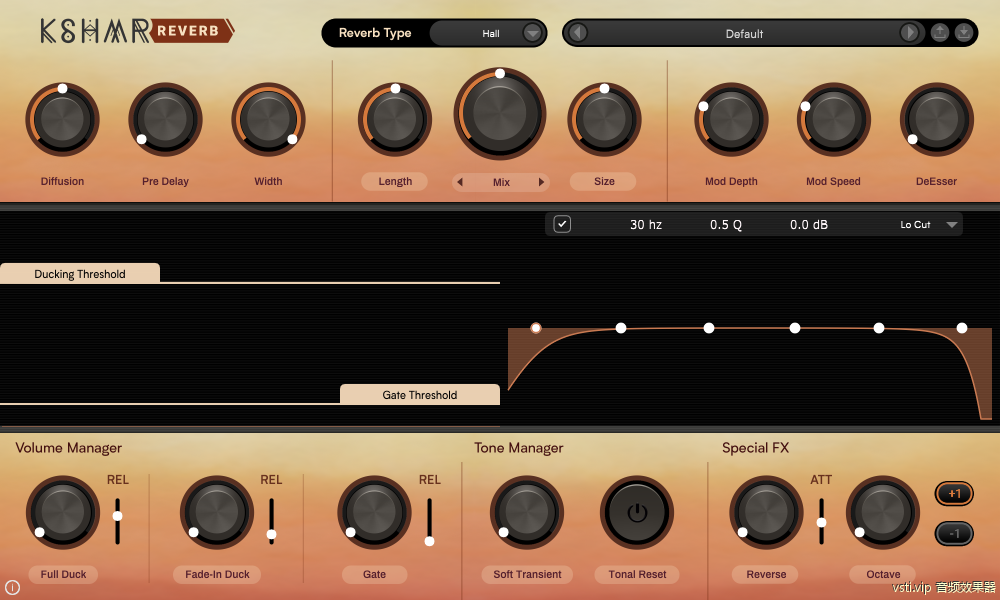The width and height of the screenshot is (1000, 600).
Task: Select the highlighted Lo Cut EQ node
Action: click(x=536, y=328)
